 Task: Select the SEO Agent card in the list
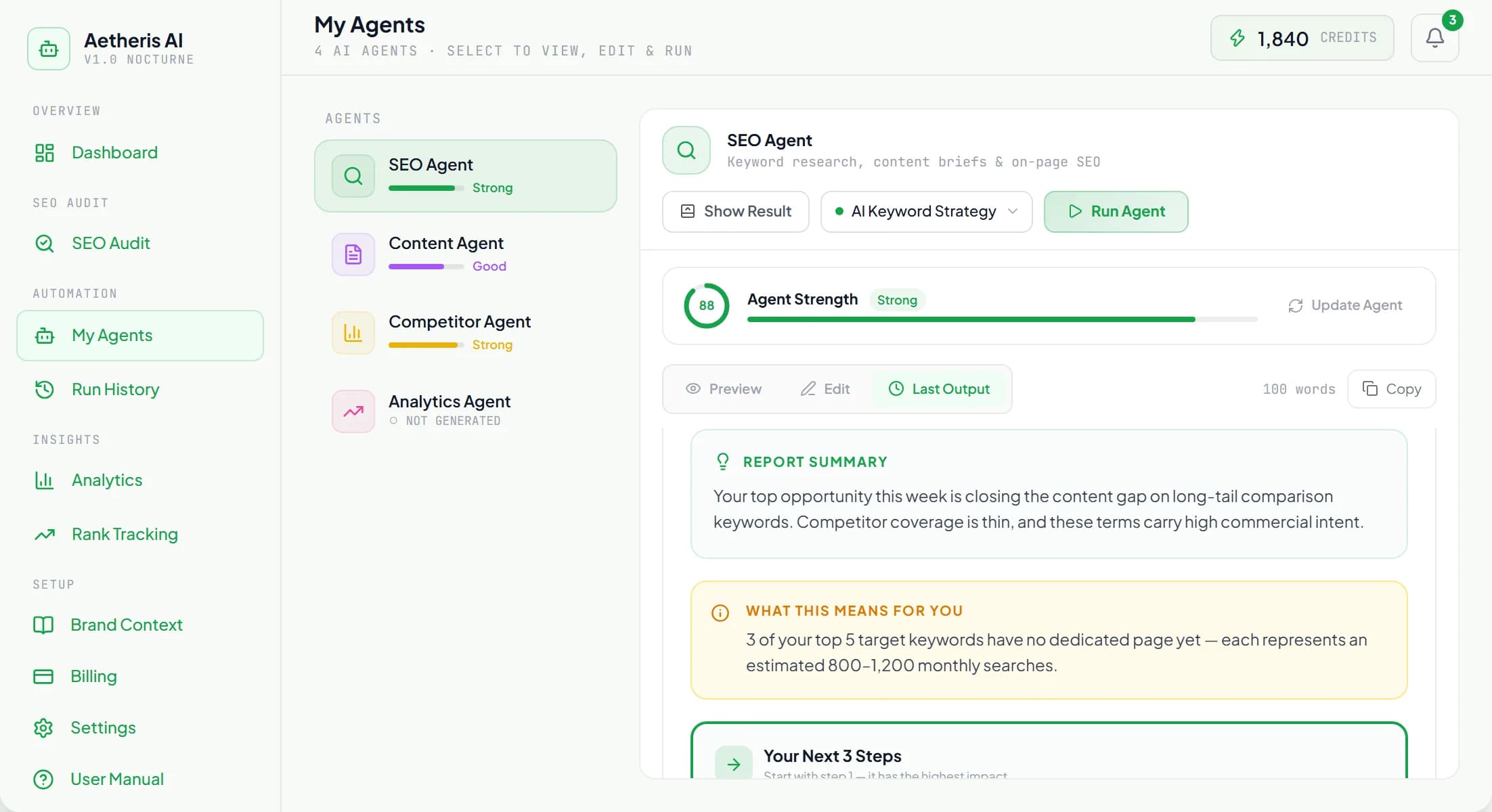click(466, 176)
